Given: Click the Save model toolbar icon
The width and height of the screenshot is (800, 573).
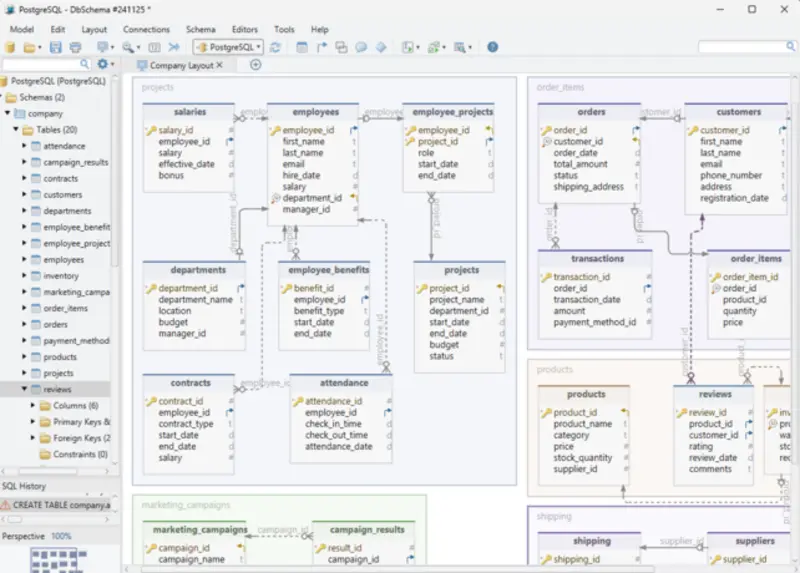Looking at the screenshot, I should (56, 47).
